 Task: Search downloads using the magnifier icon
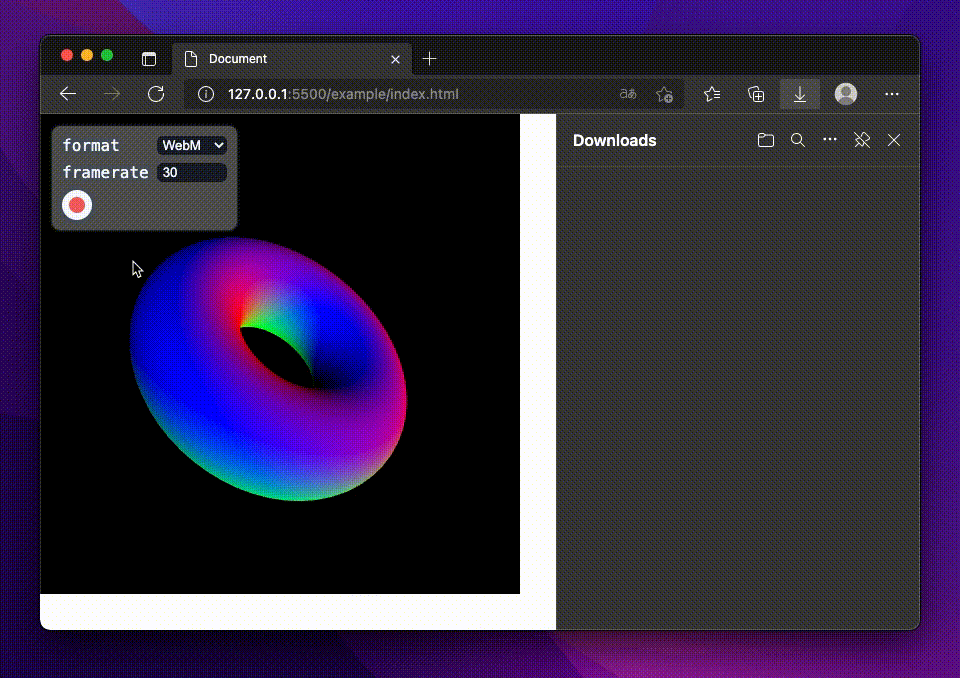[x=798, y=140]
